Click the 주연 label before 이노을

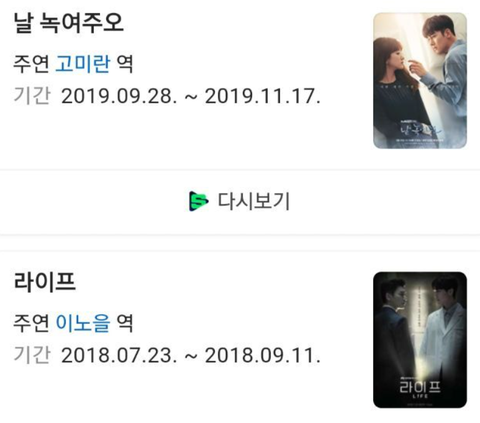(31, 323)
